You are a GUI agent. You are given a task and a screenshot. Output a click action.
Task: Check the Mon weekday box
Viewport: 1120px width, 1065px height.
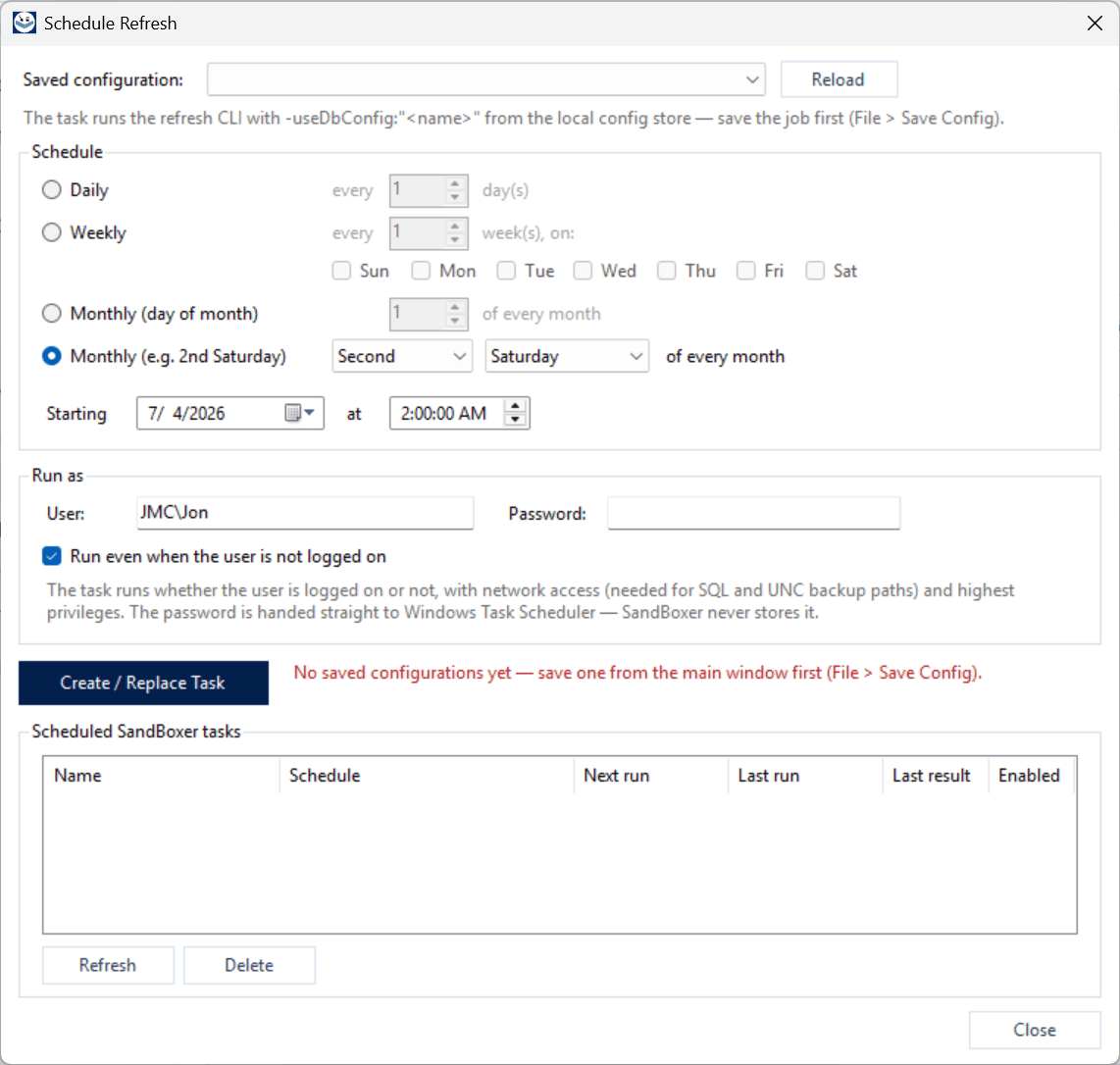[x=421, y=271]
